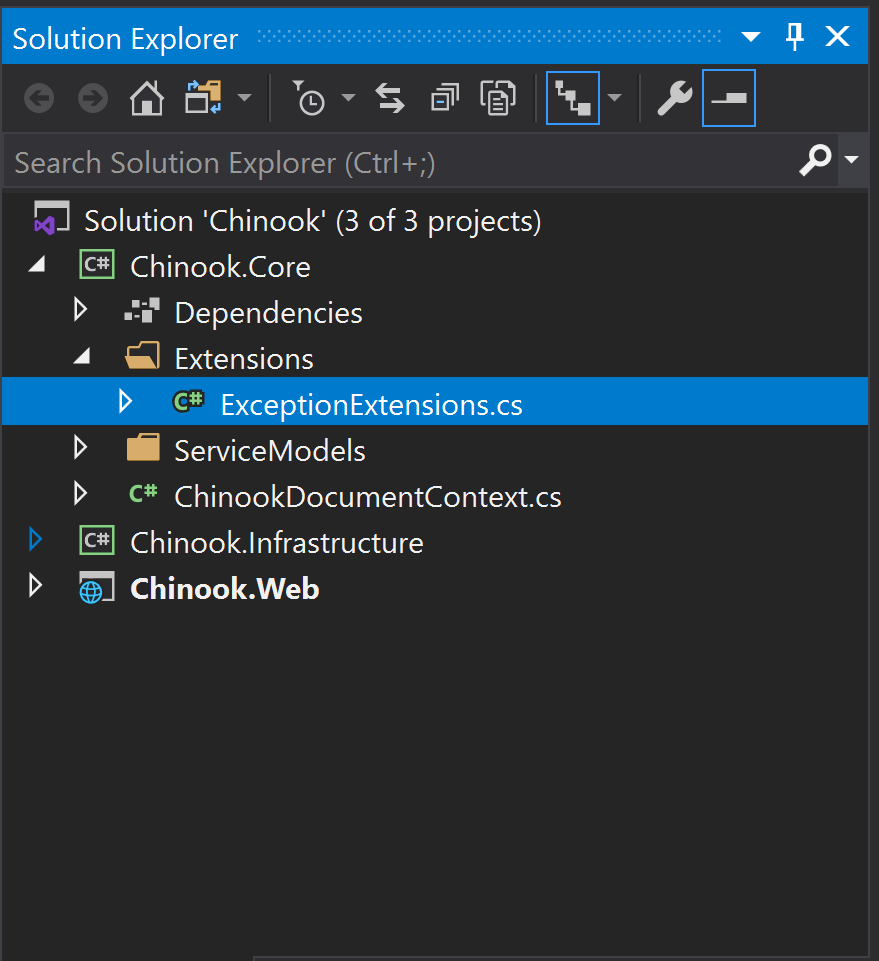
Task: Collapse the Extensions folder
Action: tap(83, 356)
